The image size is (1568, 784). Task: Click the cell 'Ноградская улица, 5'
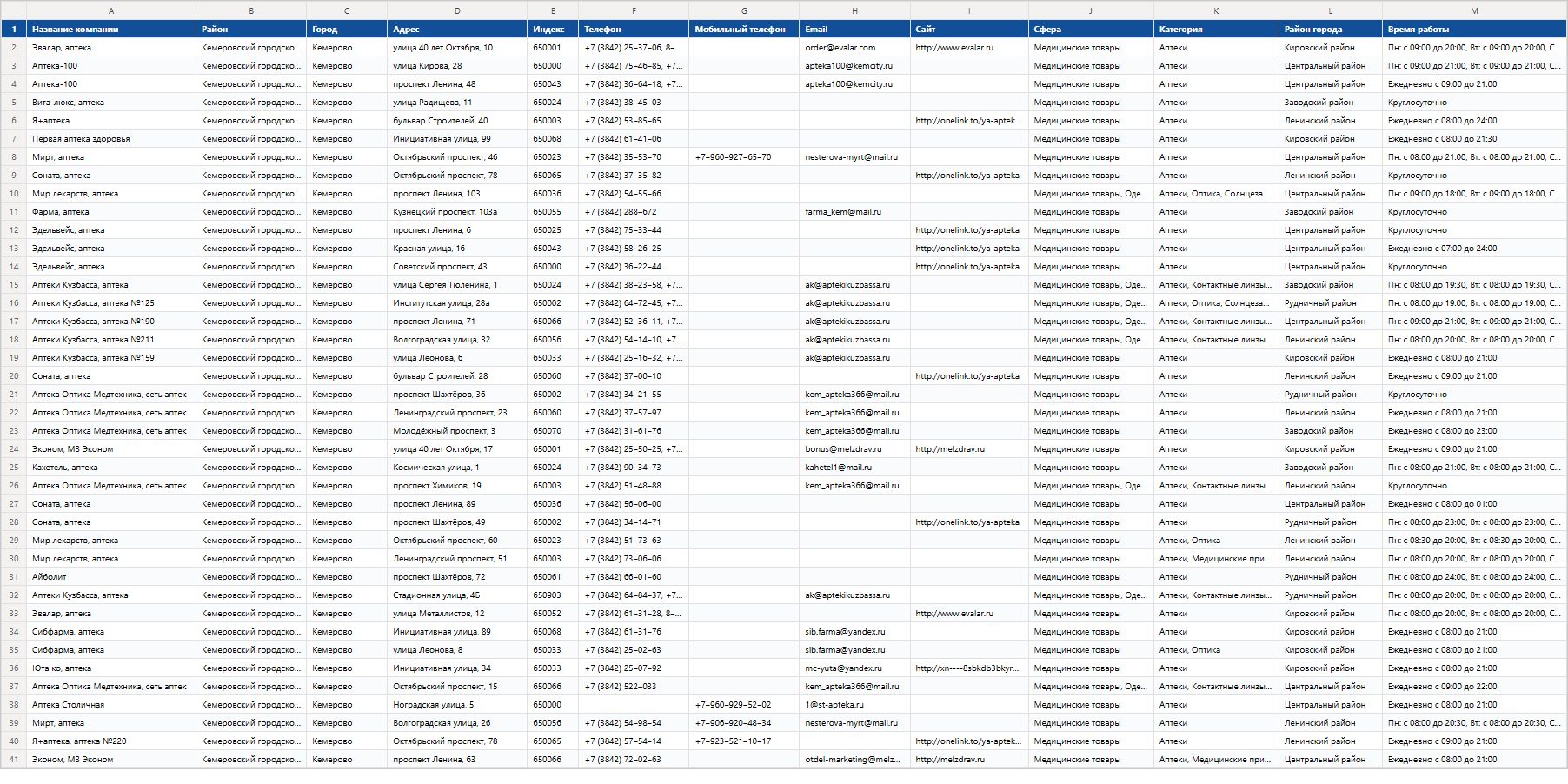point(457,705)
